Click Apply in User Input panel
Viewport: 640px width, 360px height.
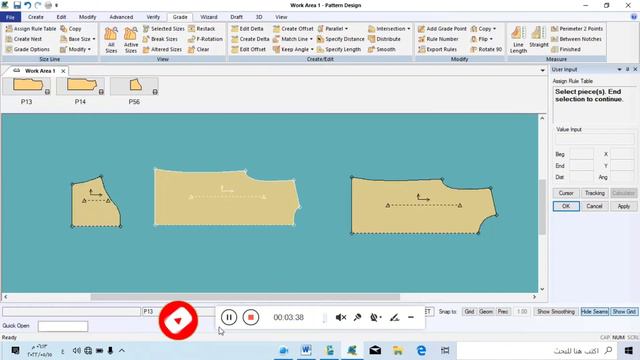point(623,206)
